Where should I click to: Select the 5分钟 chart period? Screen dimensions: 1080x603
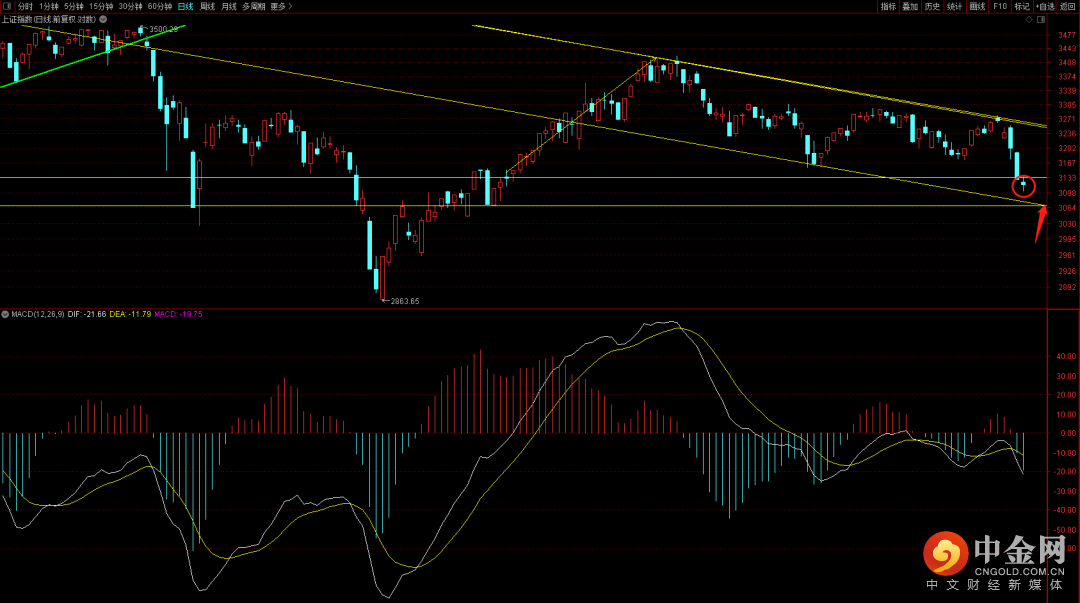[x=74, y=6]
